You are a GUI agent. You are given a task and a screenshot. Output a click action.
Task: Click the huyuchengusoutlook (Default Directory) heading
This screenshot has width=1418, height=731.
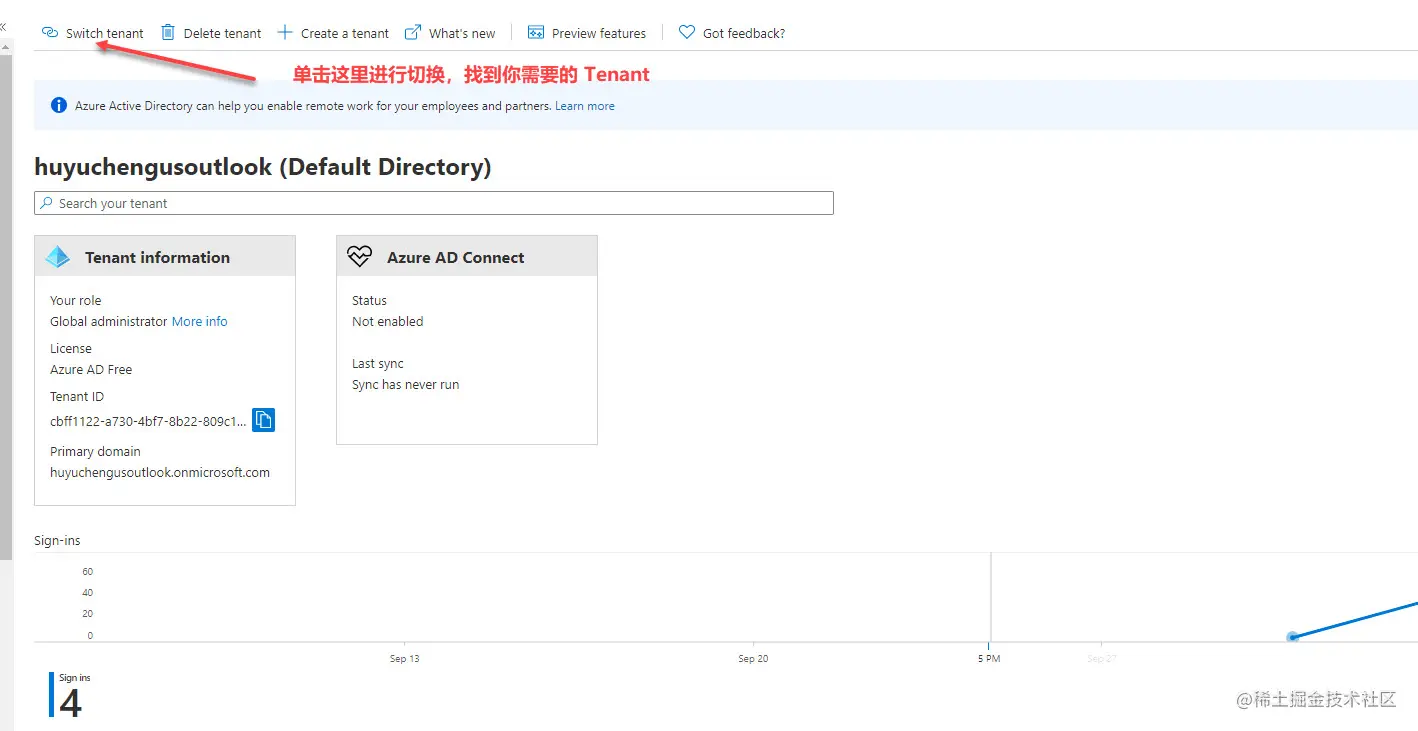click(x=263, y=167)
